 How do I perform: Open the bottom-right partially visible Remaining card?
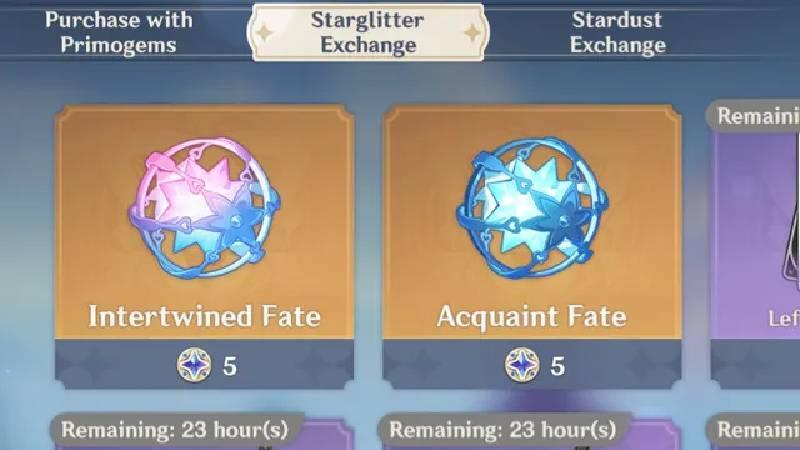pos(754,432)
